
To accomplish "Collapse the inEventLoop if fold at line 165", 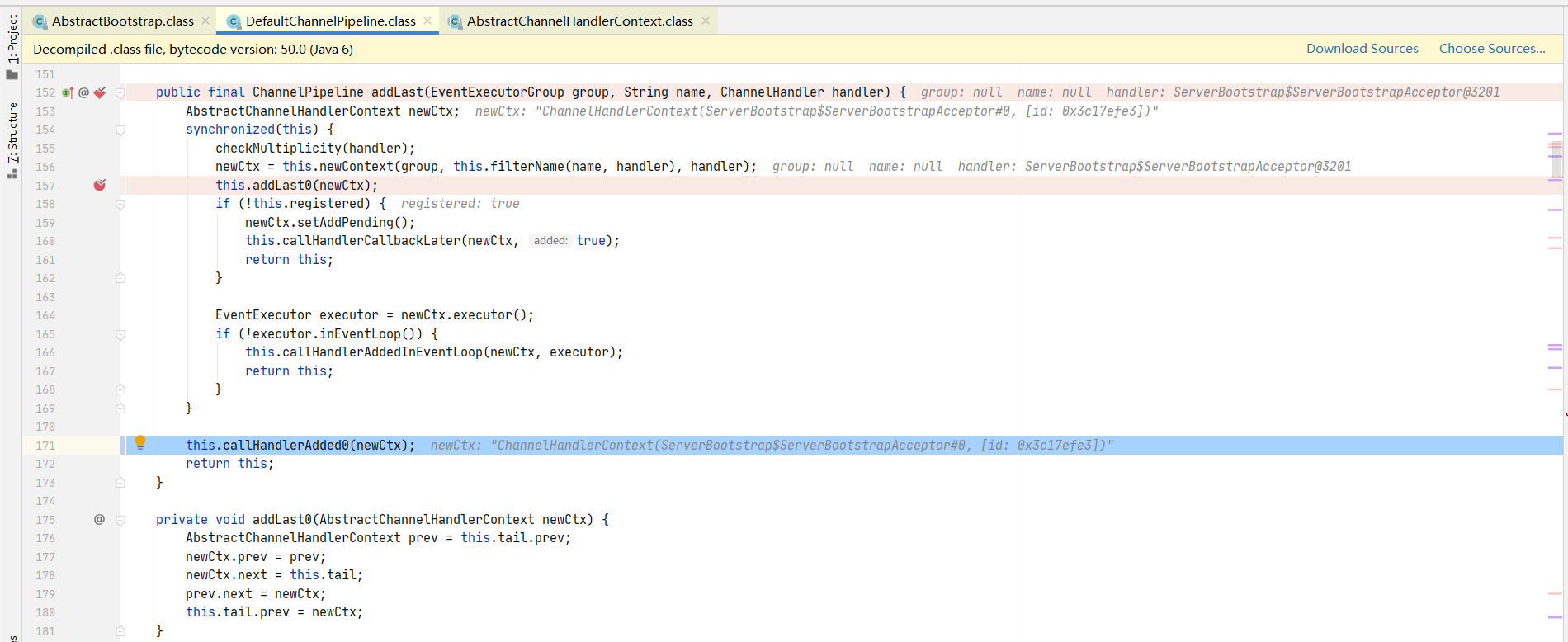I will point(120,334).
